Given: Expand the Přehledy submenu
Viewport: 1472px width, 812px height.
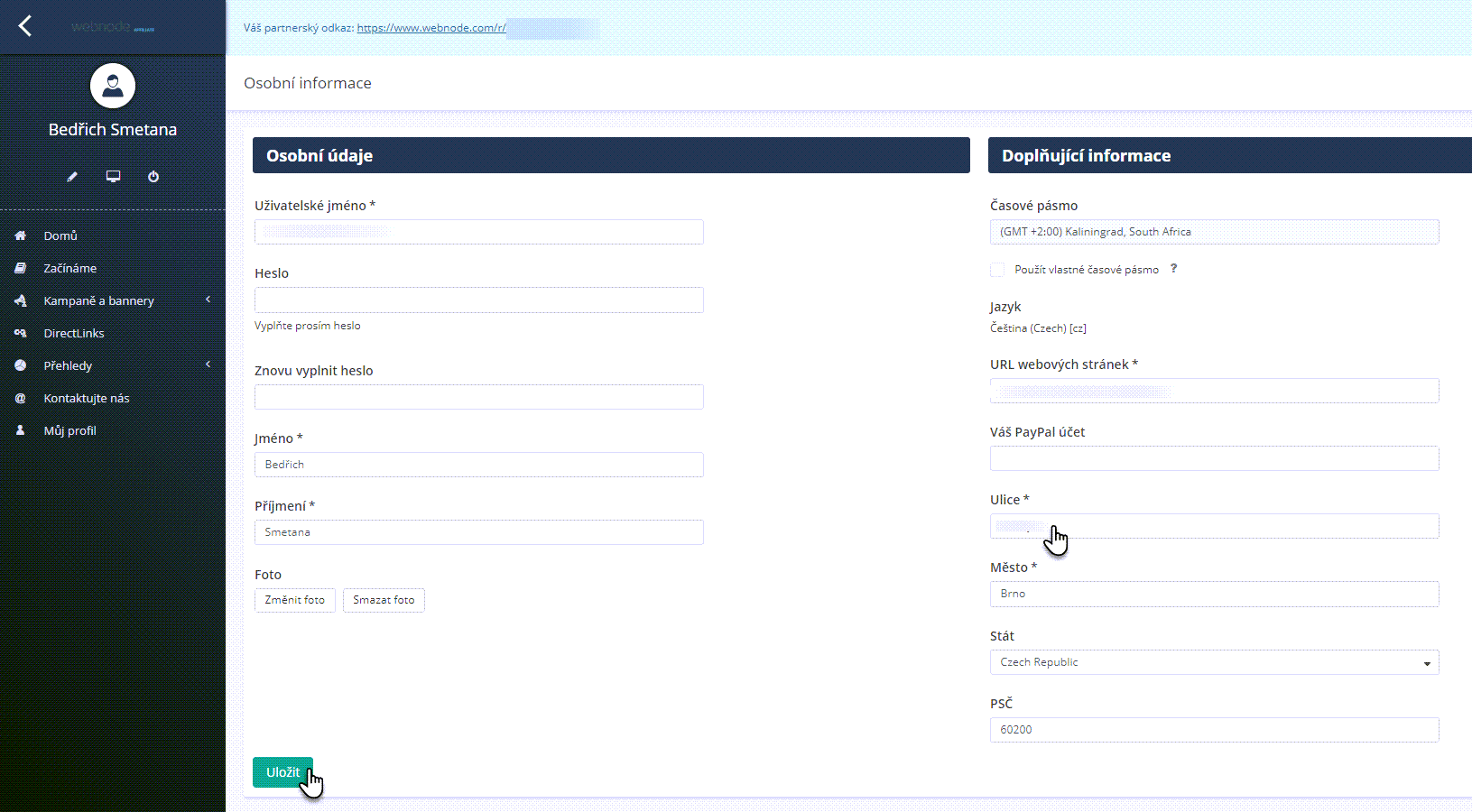Looking at the screenshot, I should 68,365.
